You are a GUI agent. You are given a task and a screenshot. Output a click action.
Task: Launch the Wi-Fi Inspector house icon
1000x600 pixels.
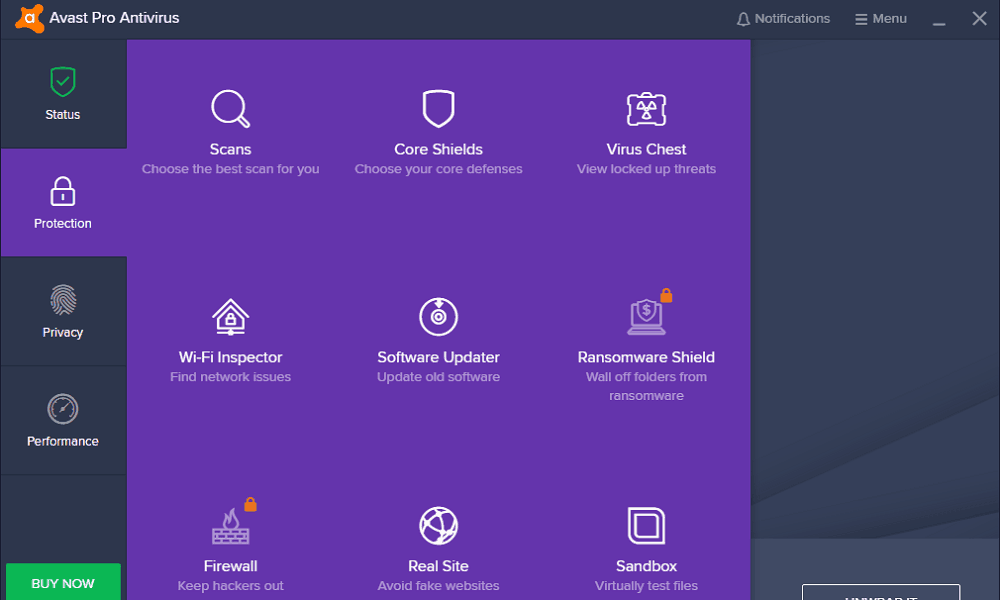pyautogui.click(x=230, y=317)
